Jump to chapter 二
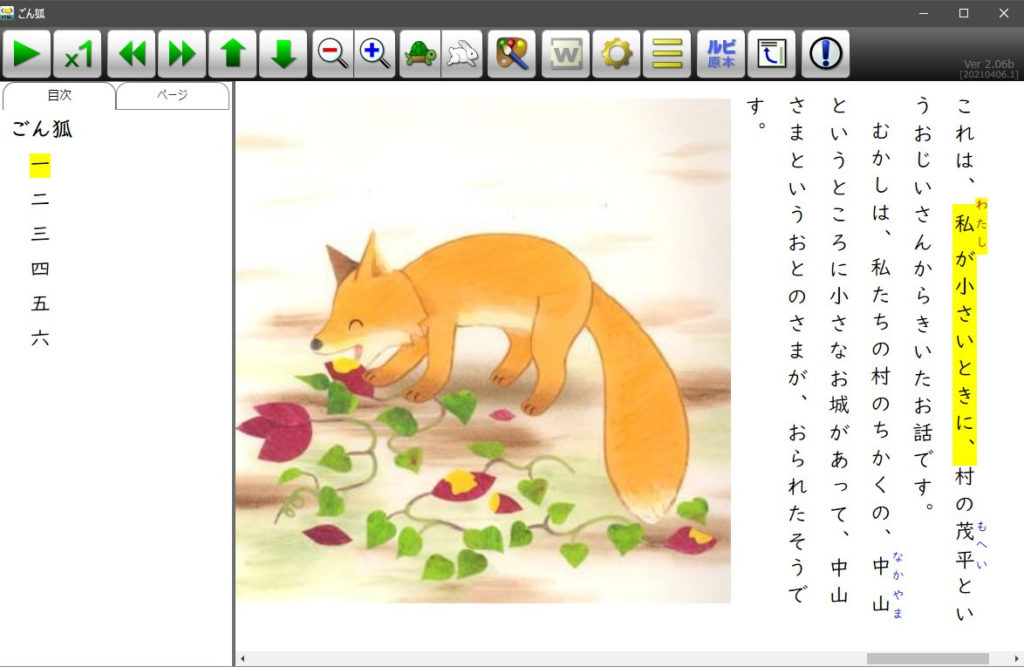Screen dimensions: 1024x667 pyautogui.click(x=40, y=199)
